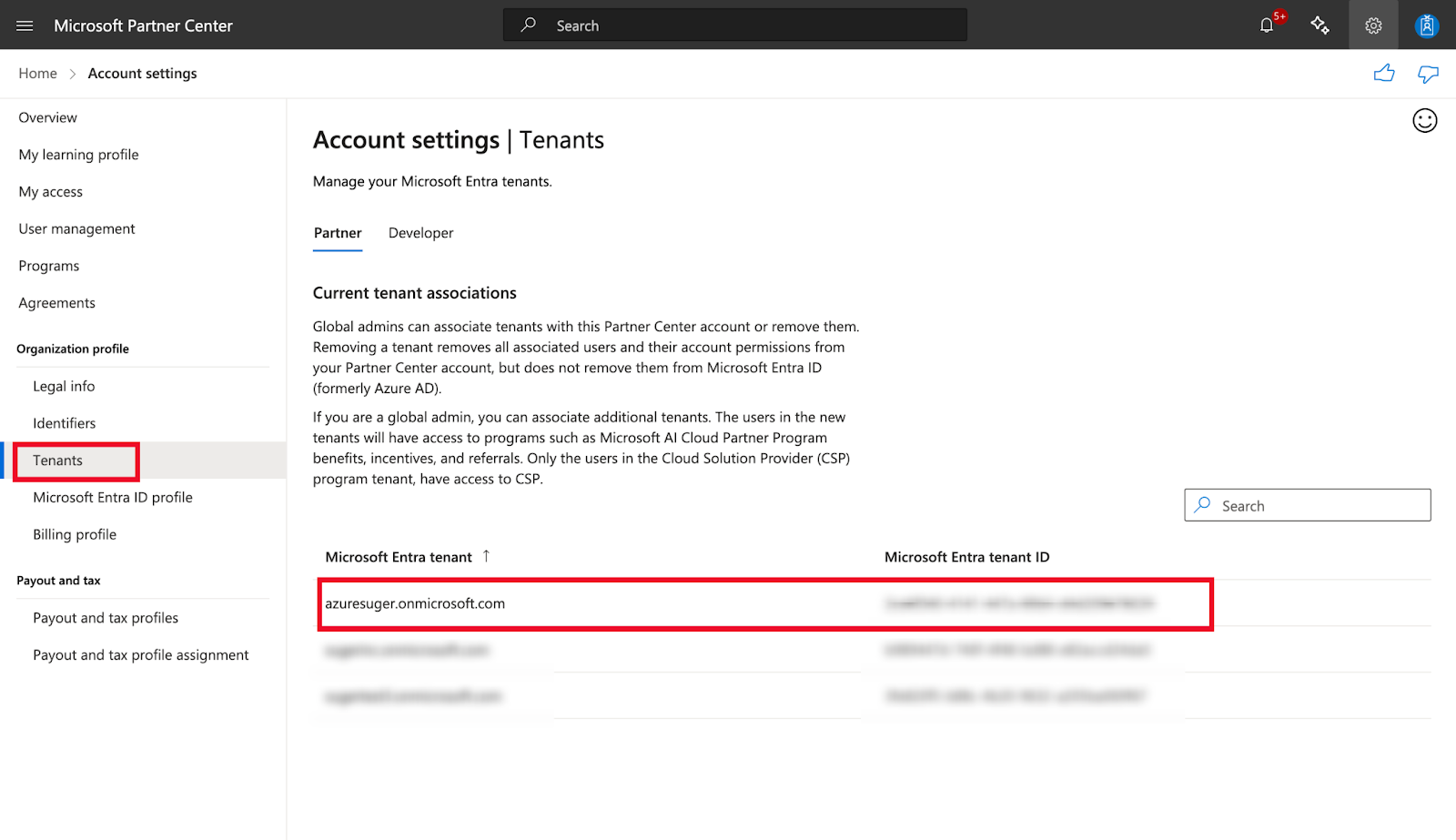Open Payout and tax profiles
The width and height of the screenshot is (1456, 840).
(x=106, y=618)
